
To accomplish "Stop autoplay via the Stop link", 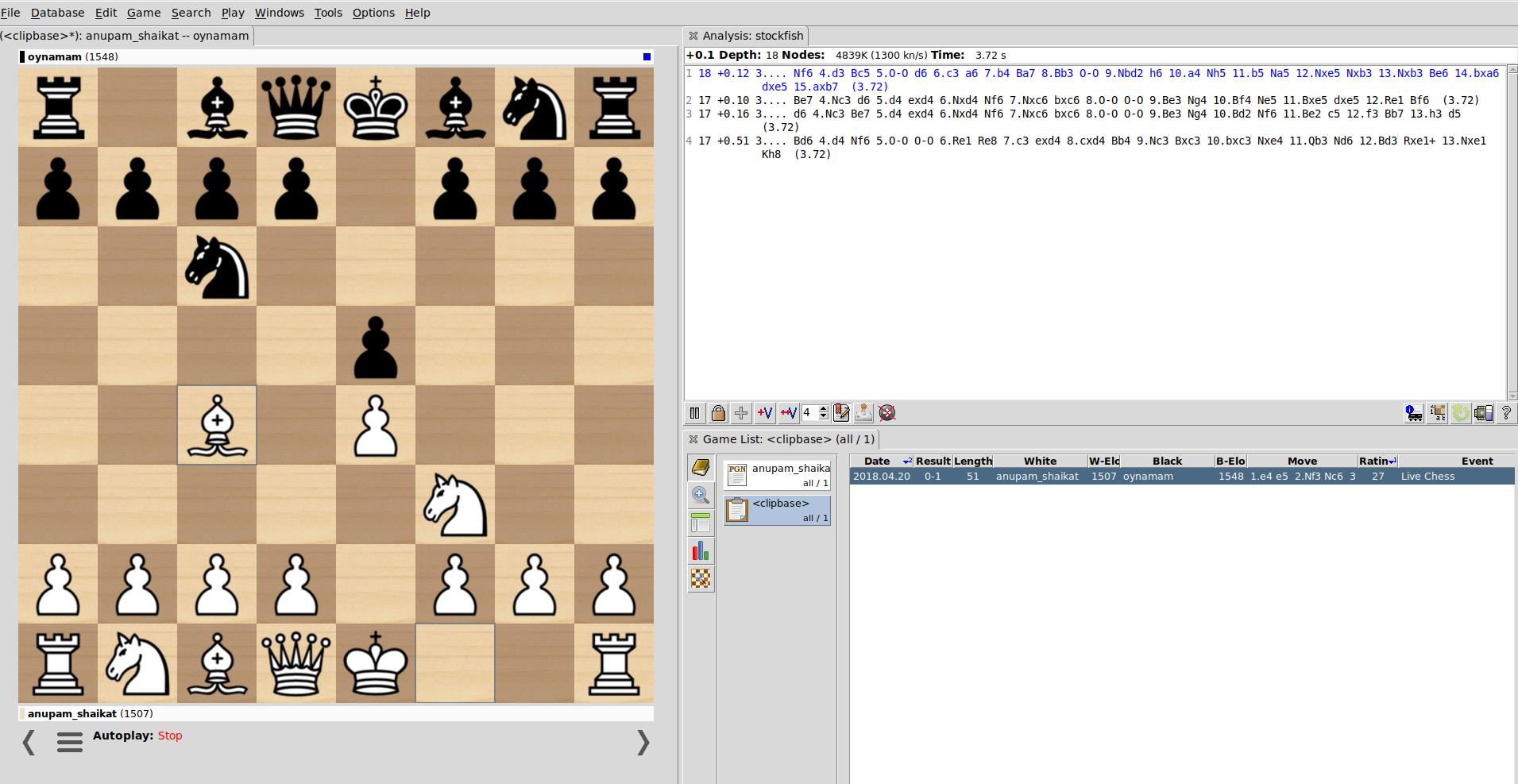I will point(170,736).
